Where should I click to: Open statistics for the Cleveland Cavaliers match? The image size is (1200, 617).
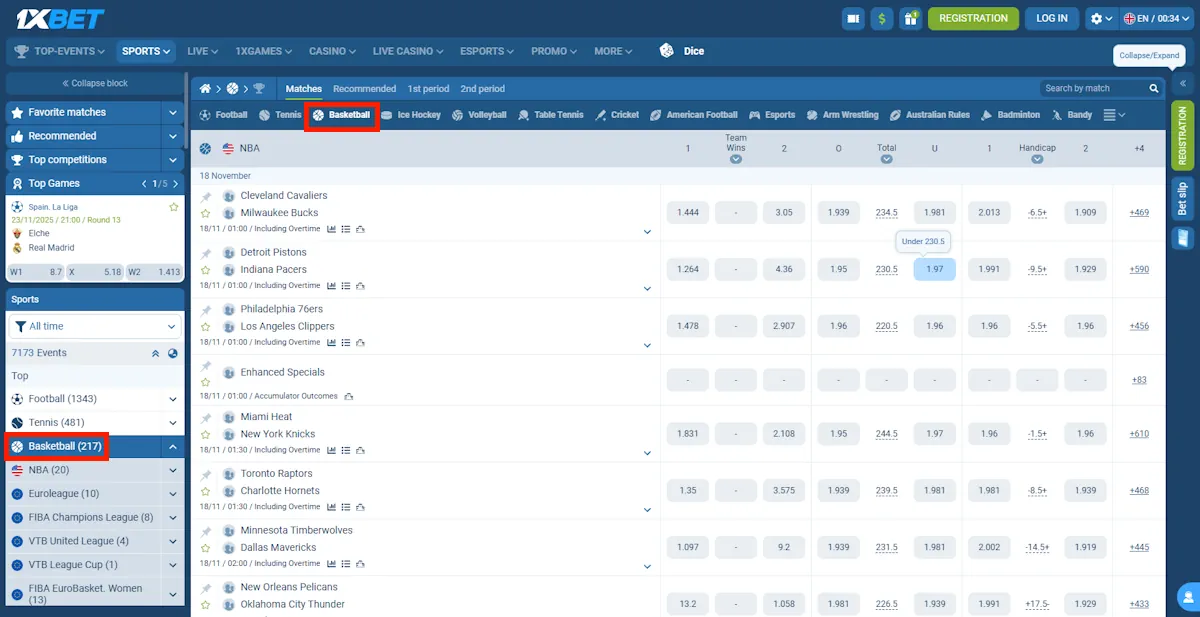(331, 229)
